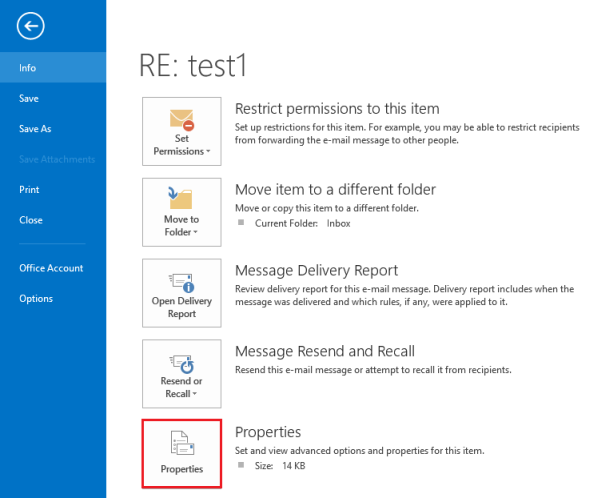Click the Move to Folder icon
This screenshot has width=602, height=498.
click(180, 198)
